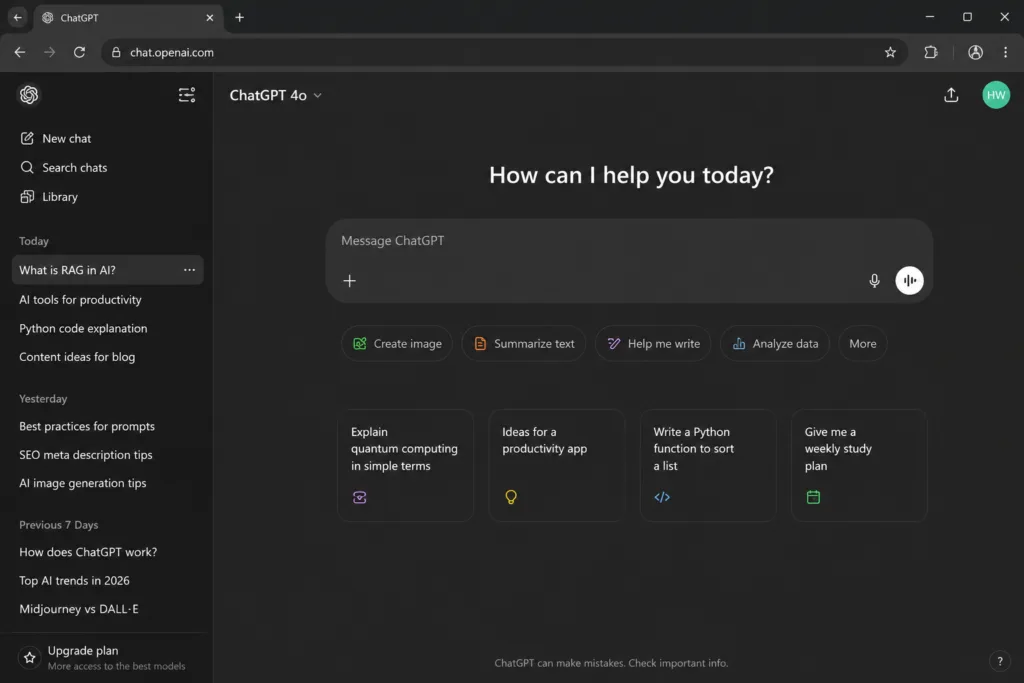Select Write a Python function card
1024x683 pixels.
[x=708, y=465]
